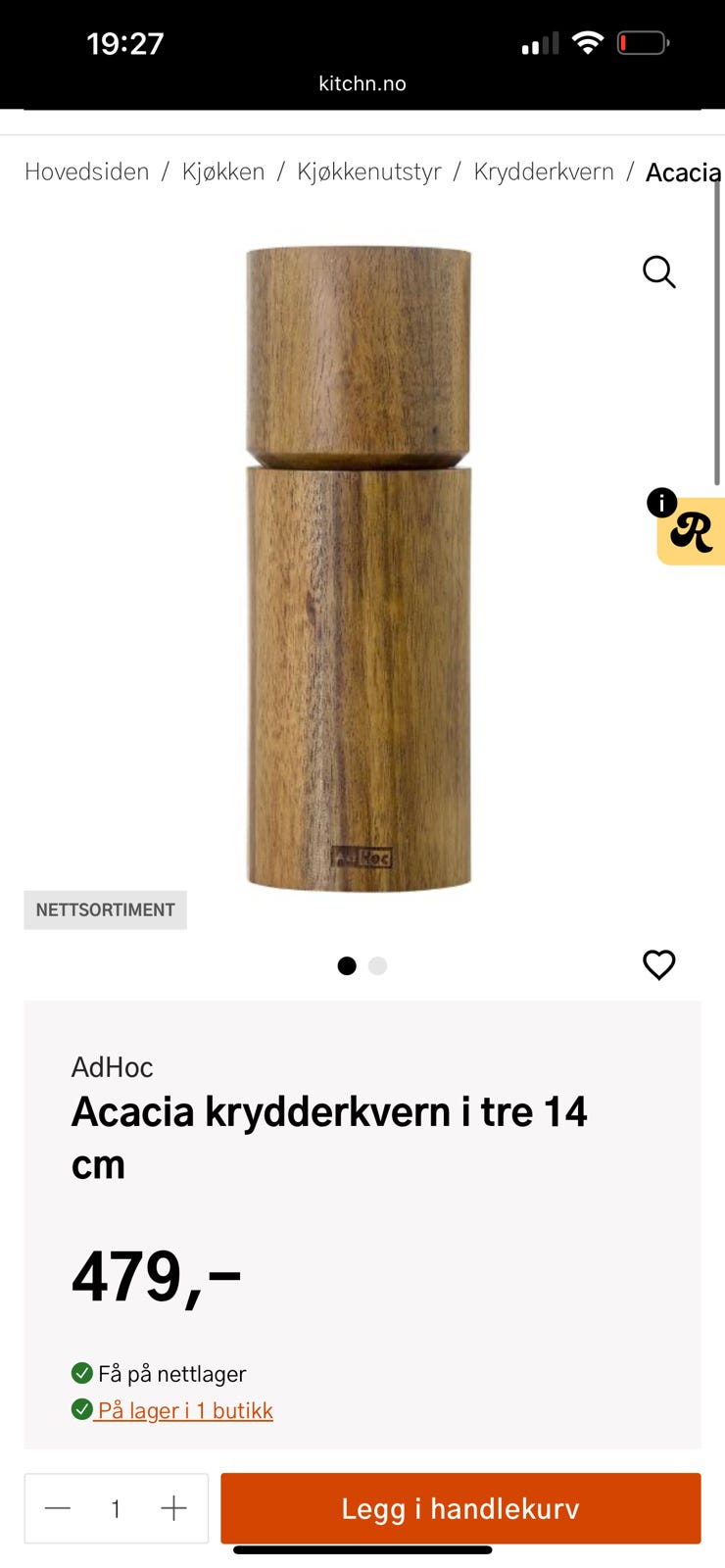
Task: Tap the magnifying glass zoom icon
Action: [x=659, y=271]
